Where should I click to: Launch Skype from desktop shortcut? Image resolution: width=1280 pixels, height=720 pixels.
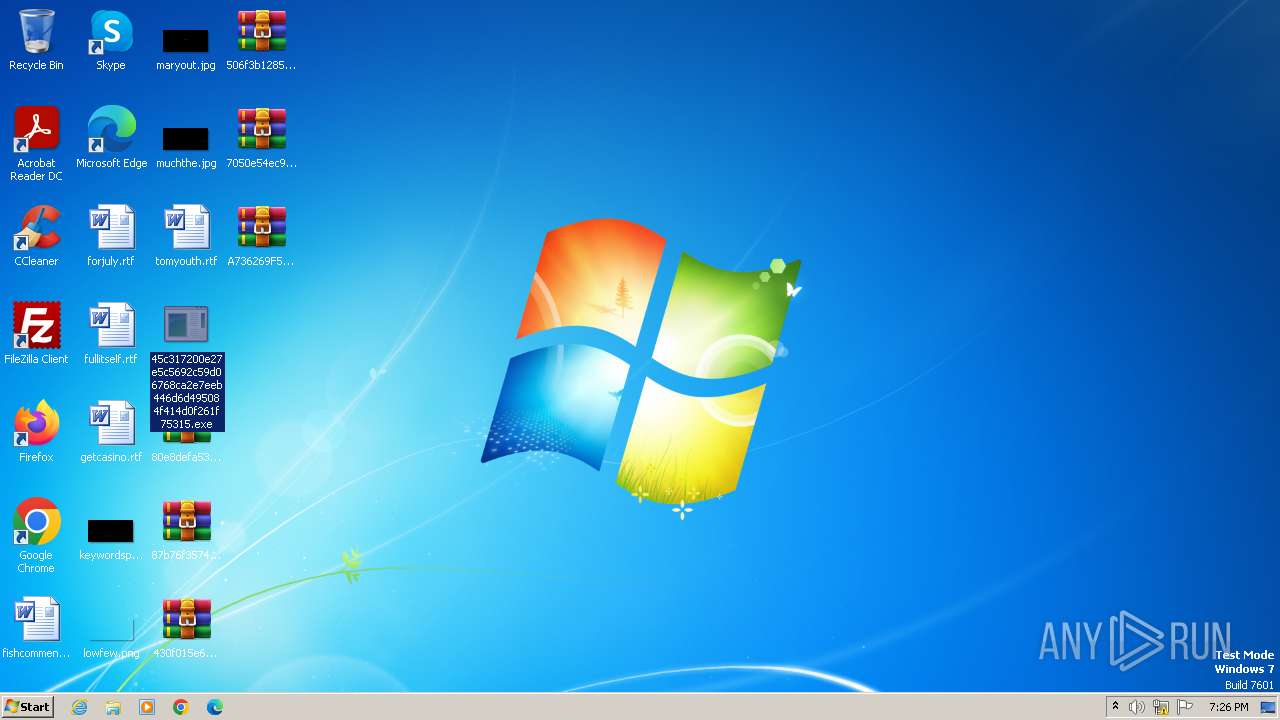pyautogui.click(x=111, y=40)
